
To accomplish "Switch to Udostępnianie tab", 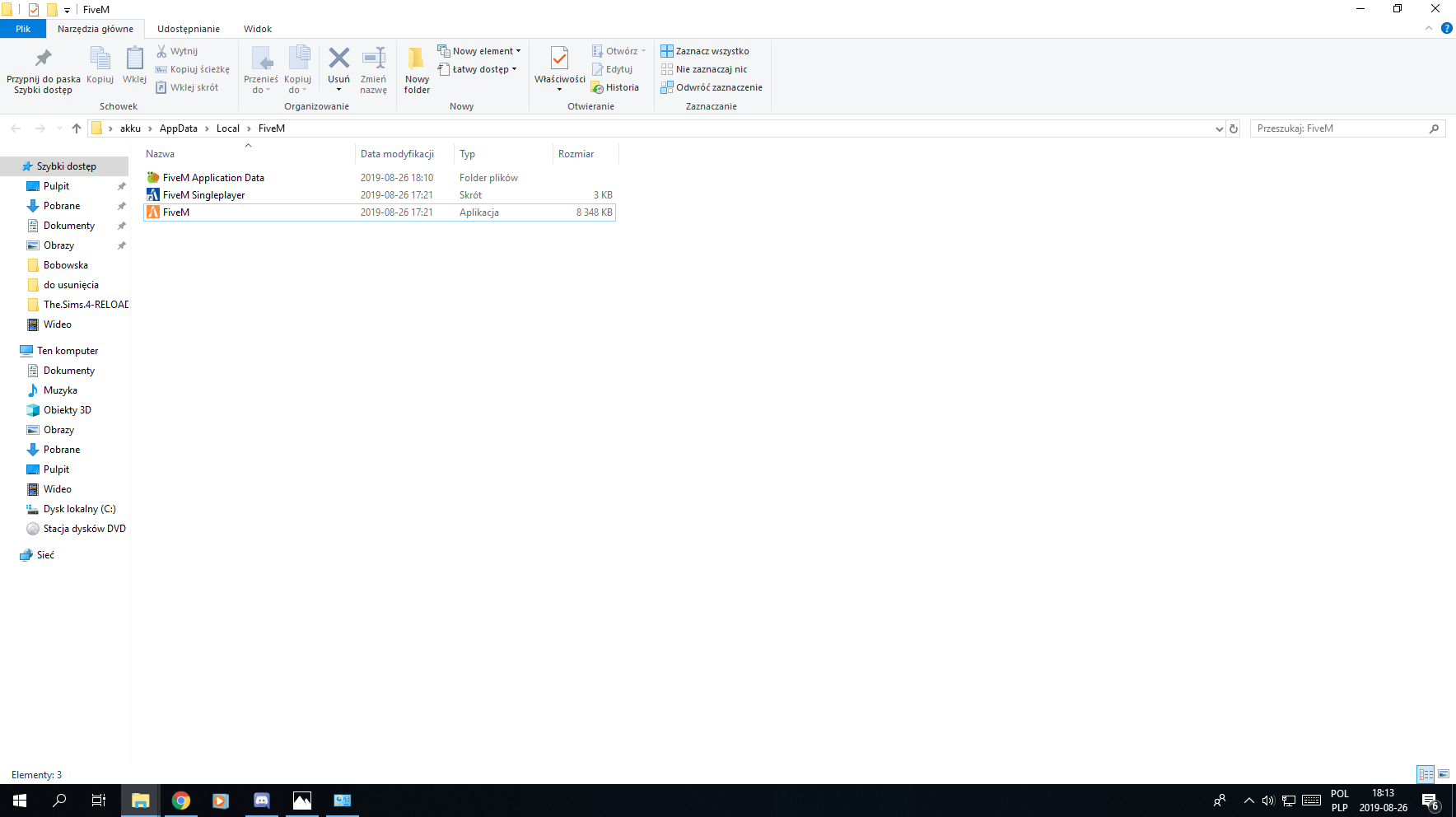I will [189, 29].
